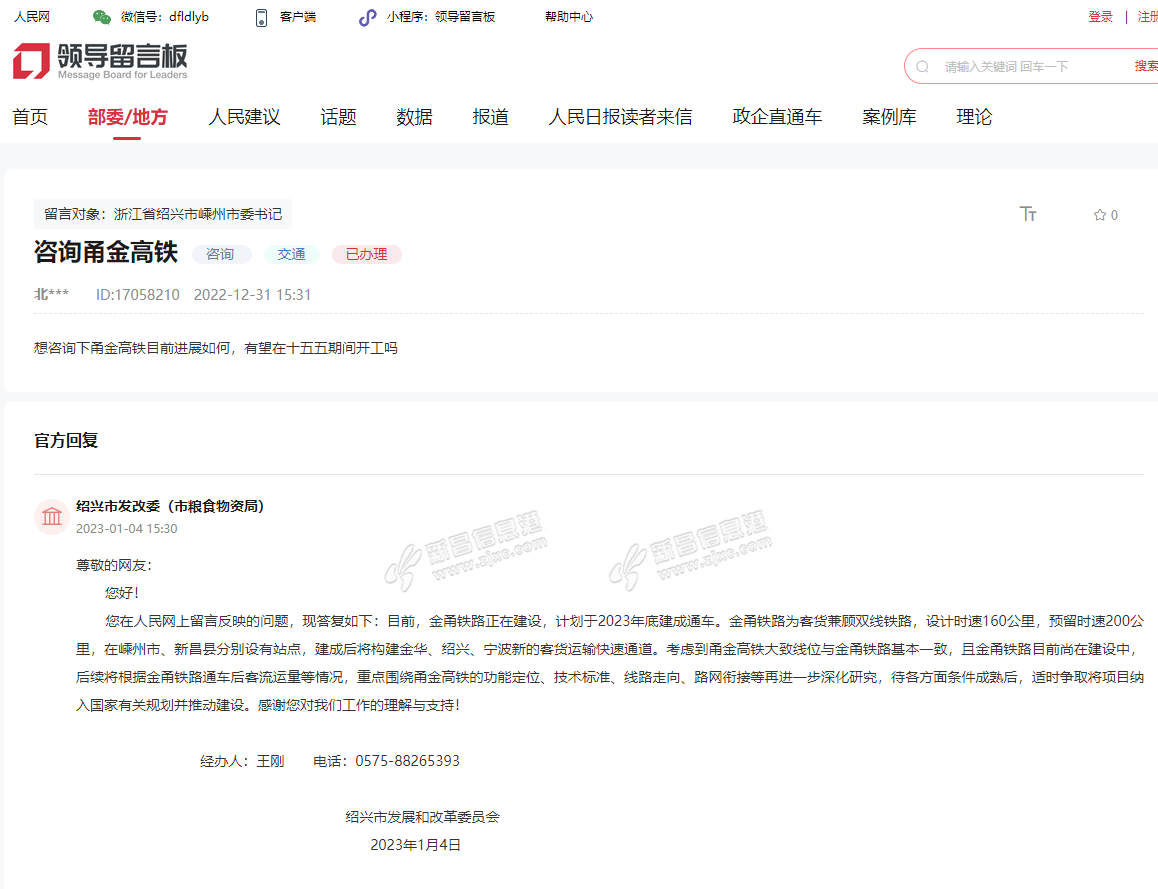This screenshot has width=1158, height=889.
Task: Click the red 搜索 button
Action: (x=1145, y=66)
